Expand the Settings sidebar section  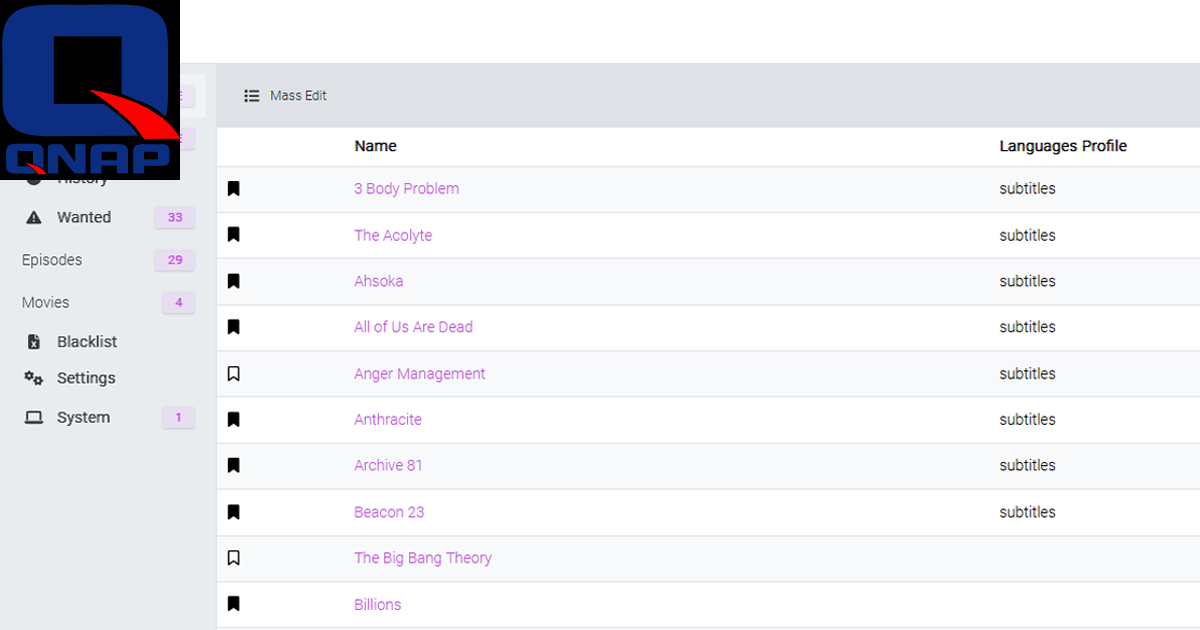pyautogui.click(x=86, y=378)
